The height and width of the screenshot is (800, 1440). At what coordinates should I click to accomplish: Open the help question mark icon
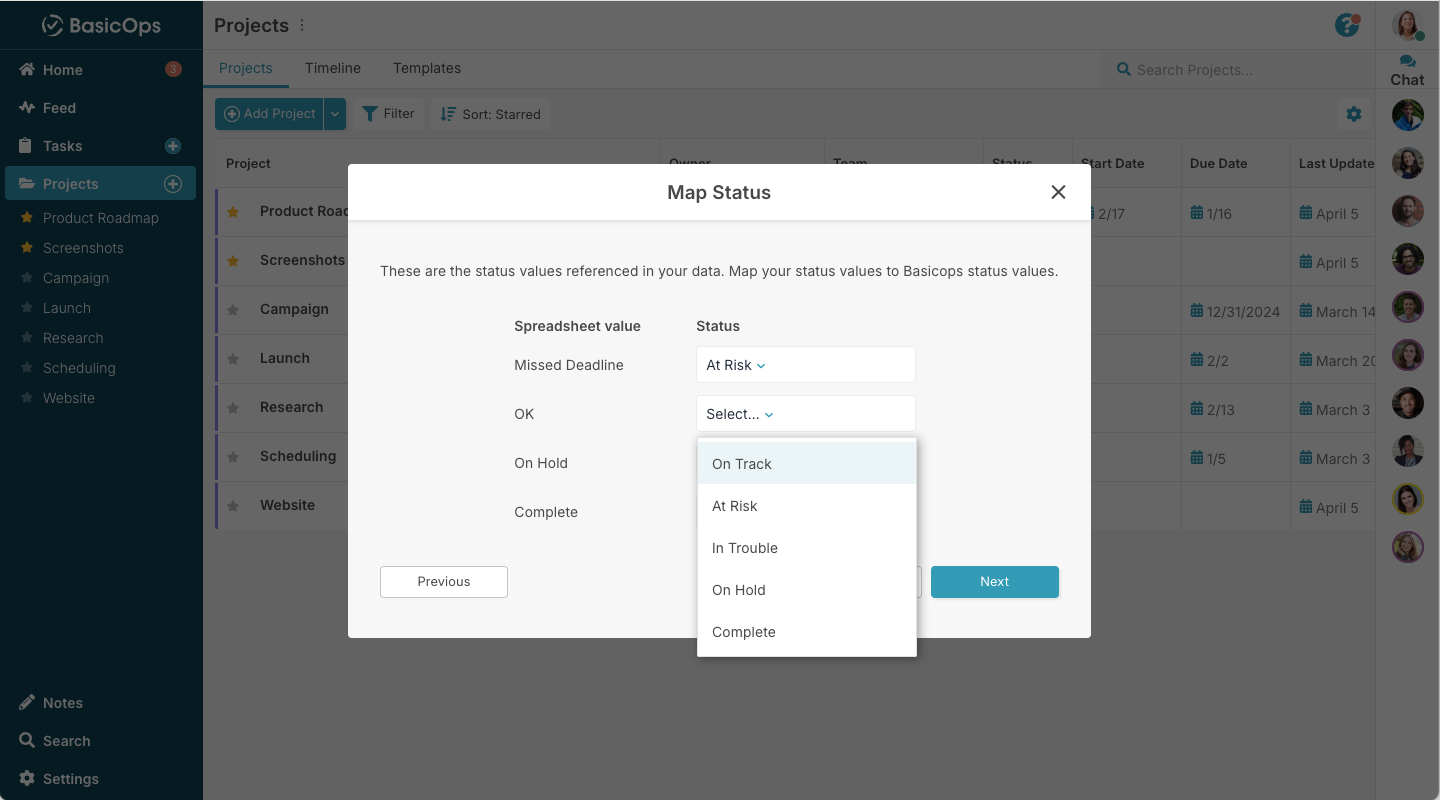1347,25
